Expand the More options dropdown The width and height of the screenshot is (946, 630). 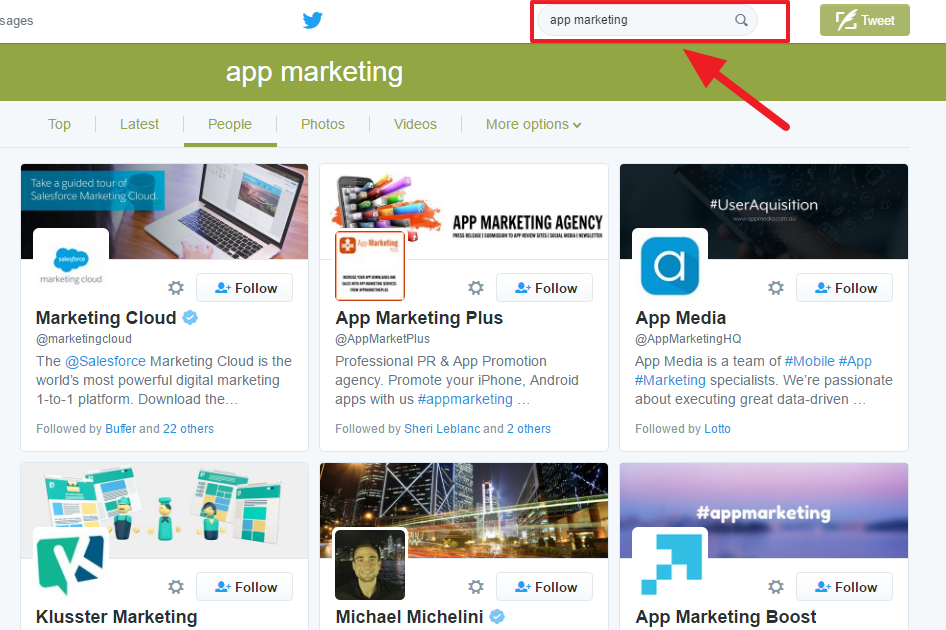point(533,124)
